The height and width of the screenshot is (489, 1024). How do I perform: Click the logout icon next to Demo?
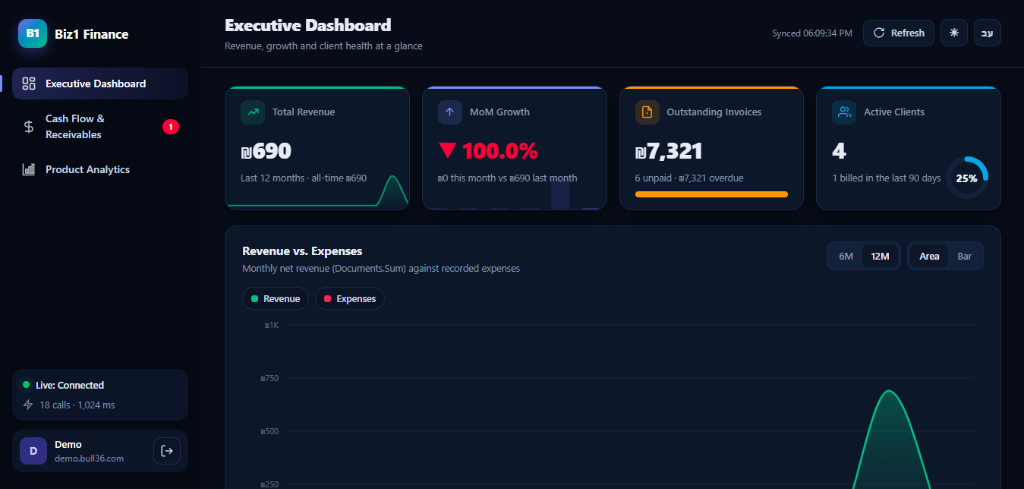[x=167, y=451]
